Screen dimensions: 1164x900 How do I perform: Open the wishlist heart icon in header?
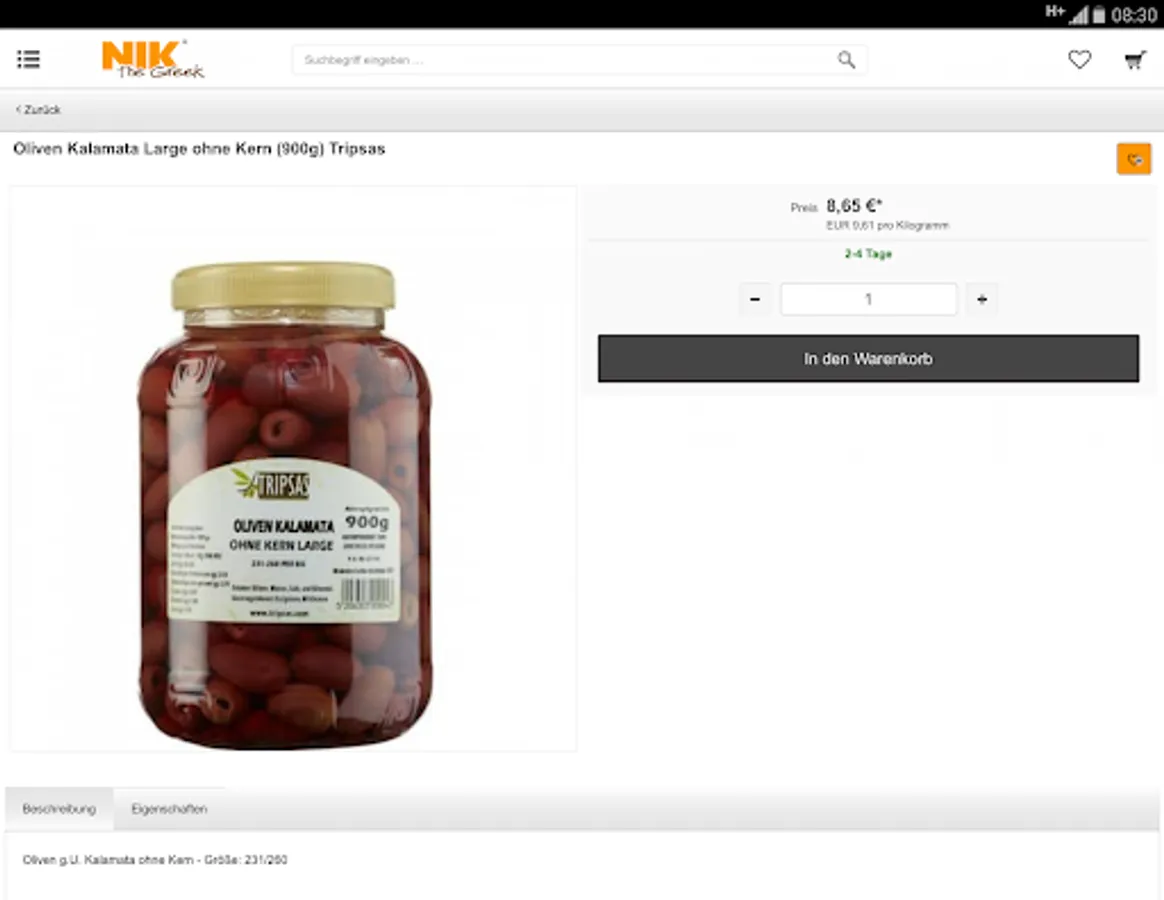tap(1079, 59)
